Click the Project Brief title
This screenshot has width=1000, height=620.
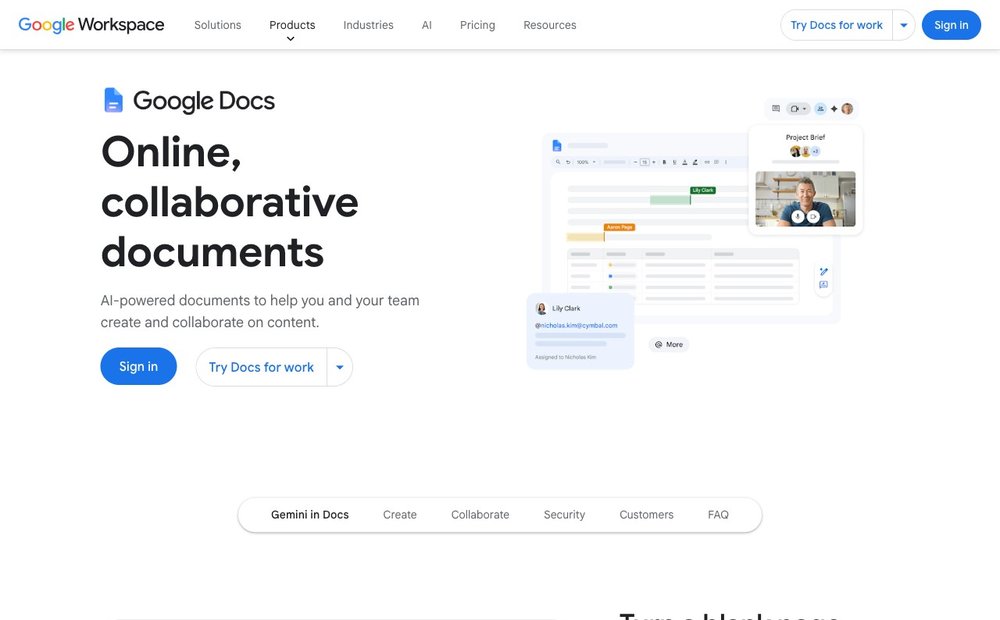coord(805,137)
